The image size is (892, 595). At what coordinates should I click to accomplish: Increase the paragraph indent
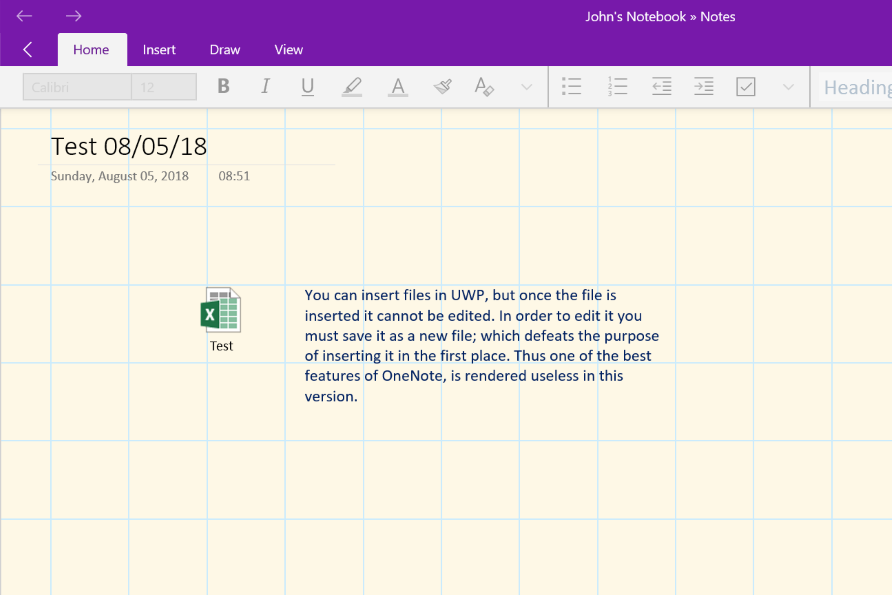point(704,87)
